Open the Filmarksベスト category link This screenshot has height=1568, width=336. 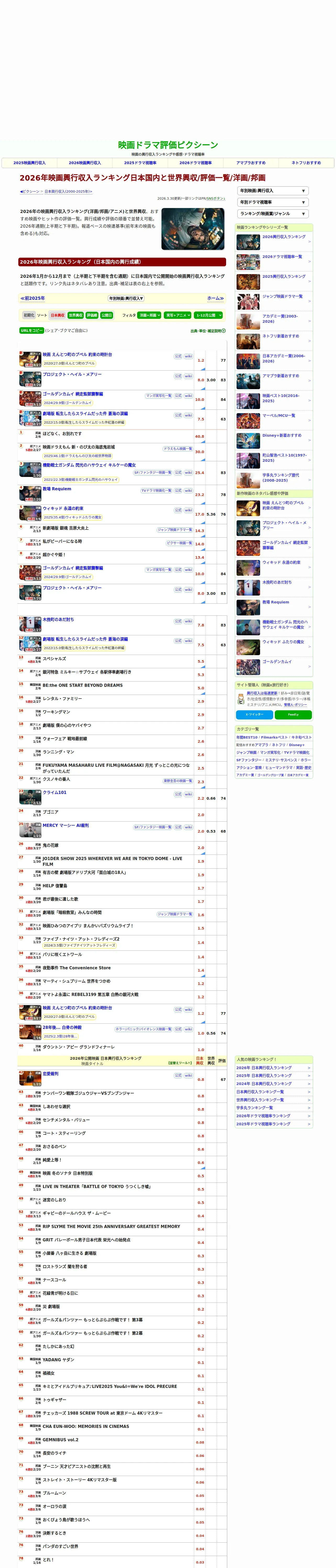tap(275, 737)
